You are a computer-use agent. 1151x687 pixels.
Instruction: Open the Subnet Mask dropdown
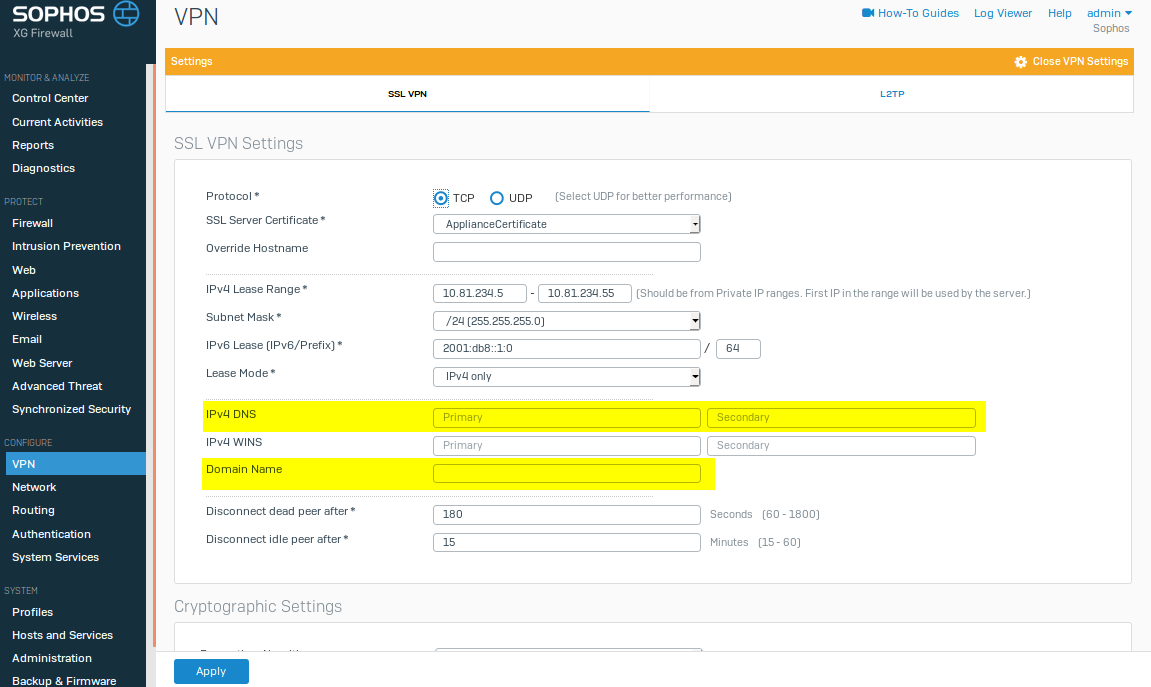click(567, 321)
